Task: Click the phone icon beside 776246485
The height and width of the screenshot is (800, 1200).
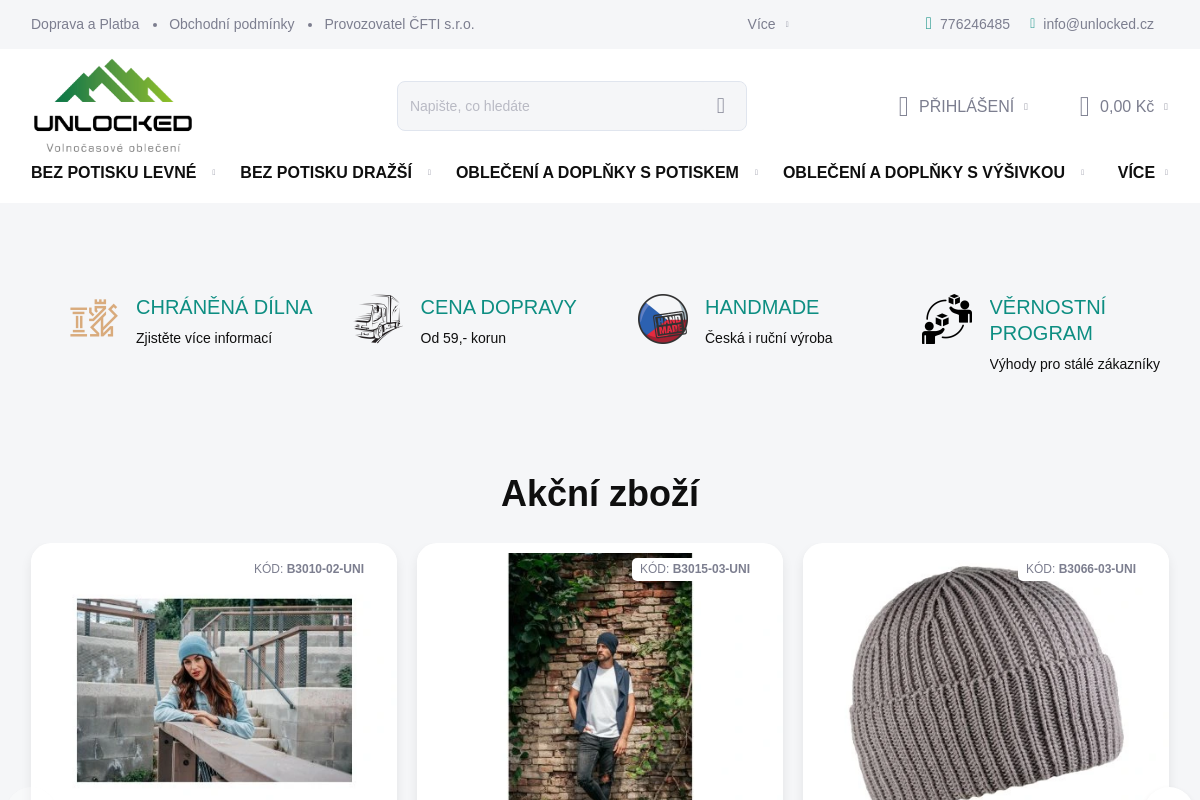Action: click(x=928, y=24)
